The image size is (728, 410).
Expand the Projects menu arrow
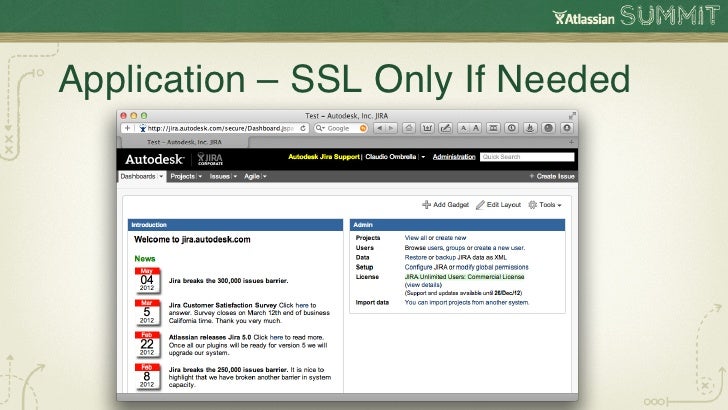200,176
